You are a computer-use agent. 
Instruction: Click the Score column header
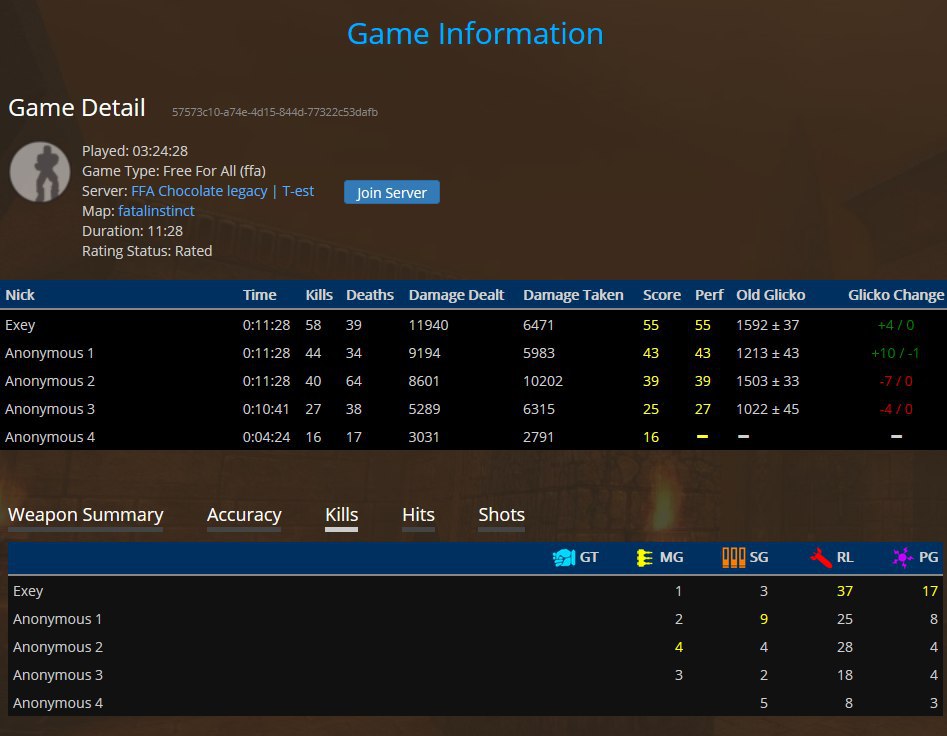point(661,295)
